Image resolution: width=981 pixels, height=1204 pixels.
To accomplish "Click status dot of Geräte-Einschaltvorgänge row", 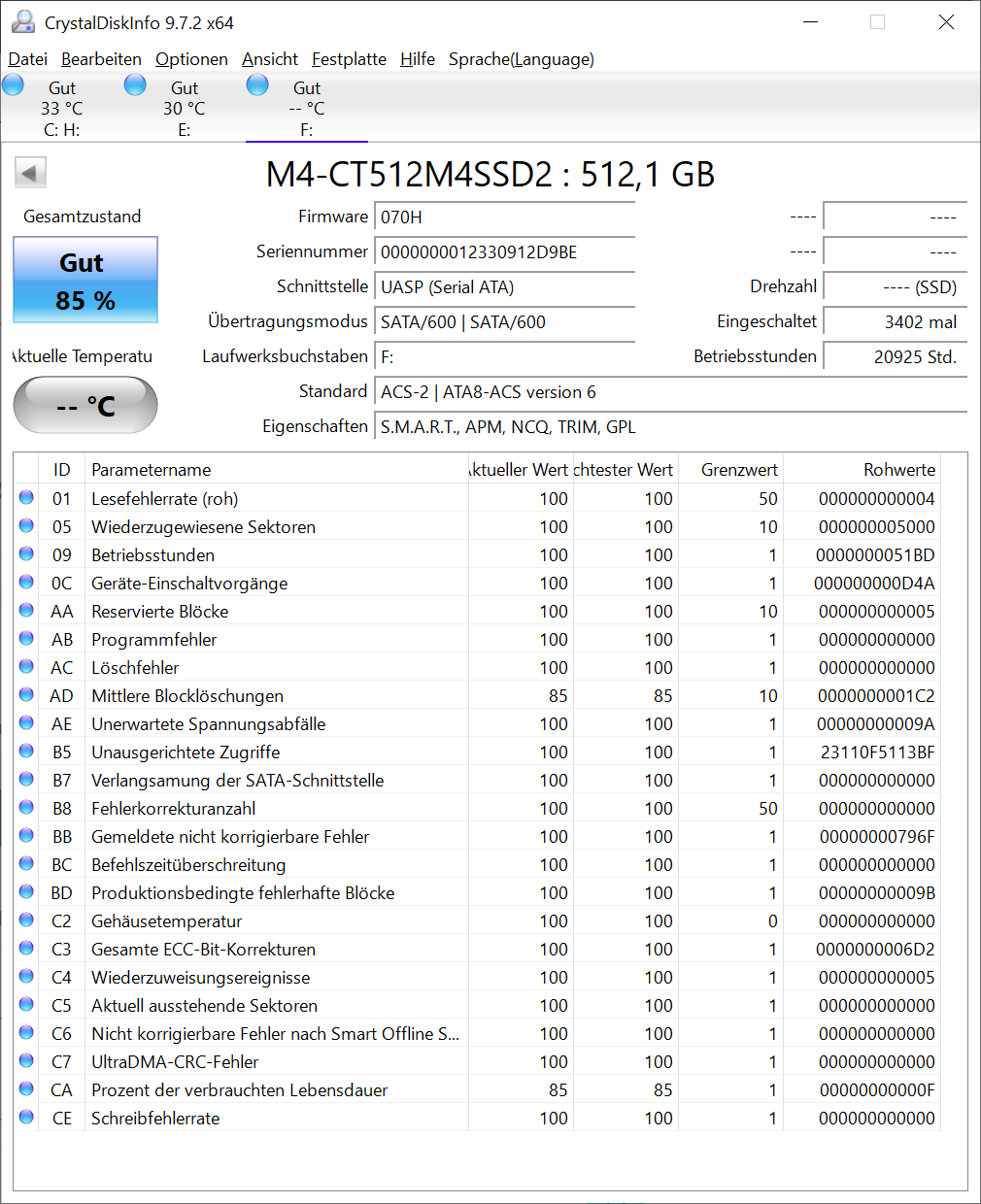I will click(x=26, y=583).
